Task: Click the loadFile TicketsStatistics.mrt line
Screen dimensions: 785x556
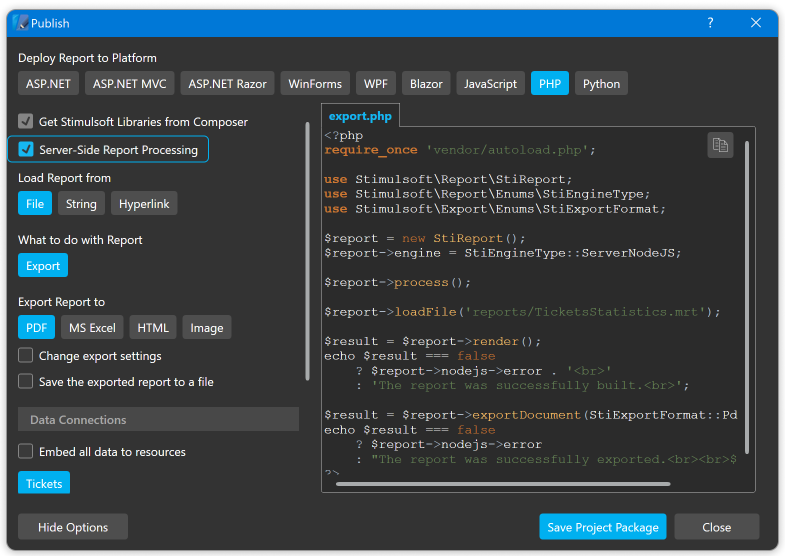Action: coord(522,312)
